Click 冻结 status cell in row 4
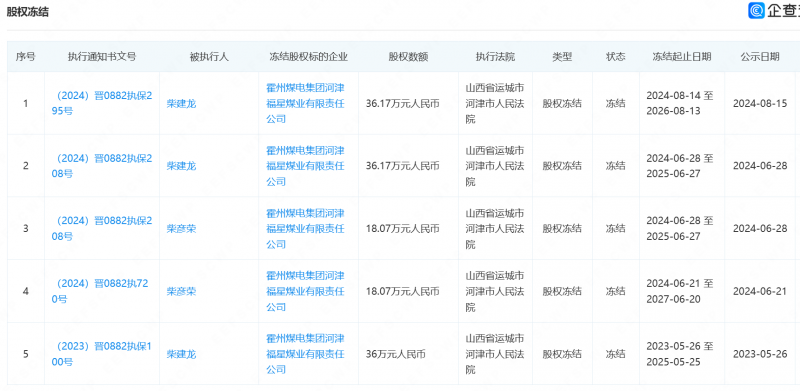 coord(616,291)
